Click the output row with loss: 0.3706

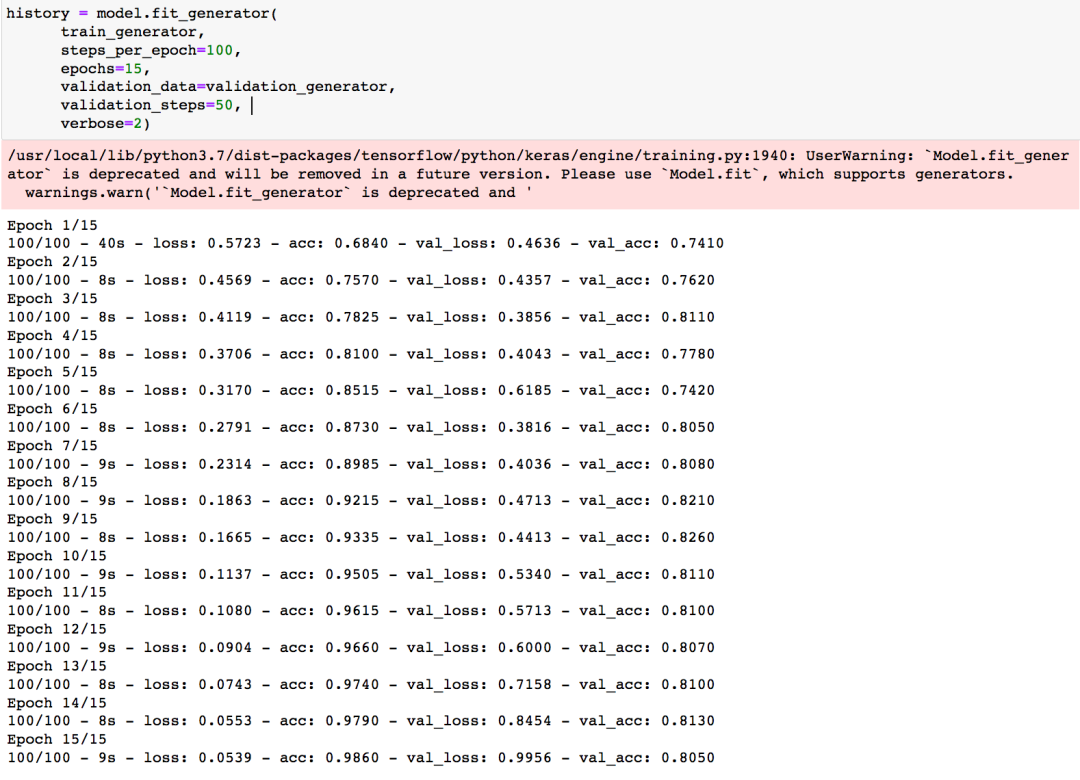361,354
